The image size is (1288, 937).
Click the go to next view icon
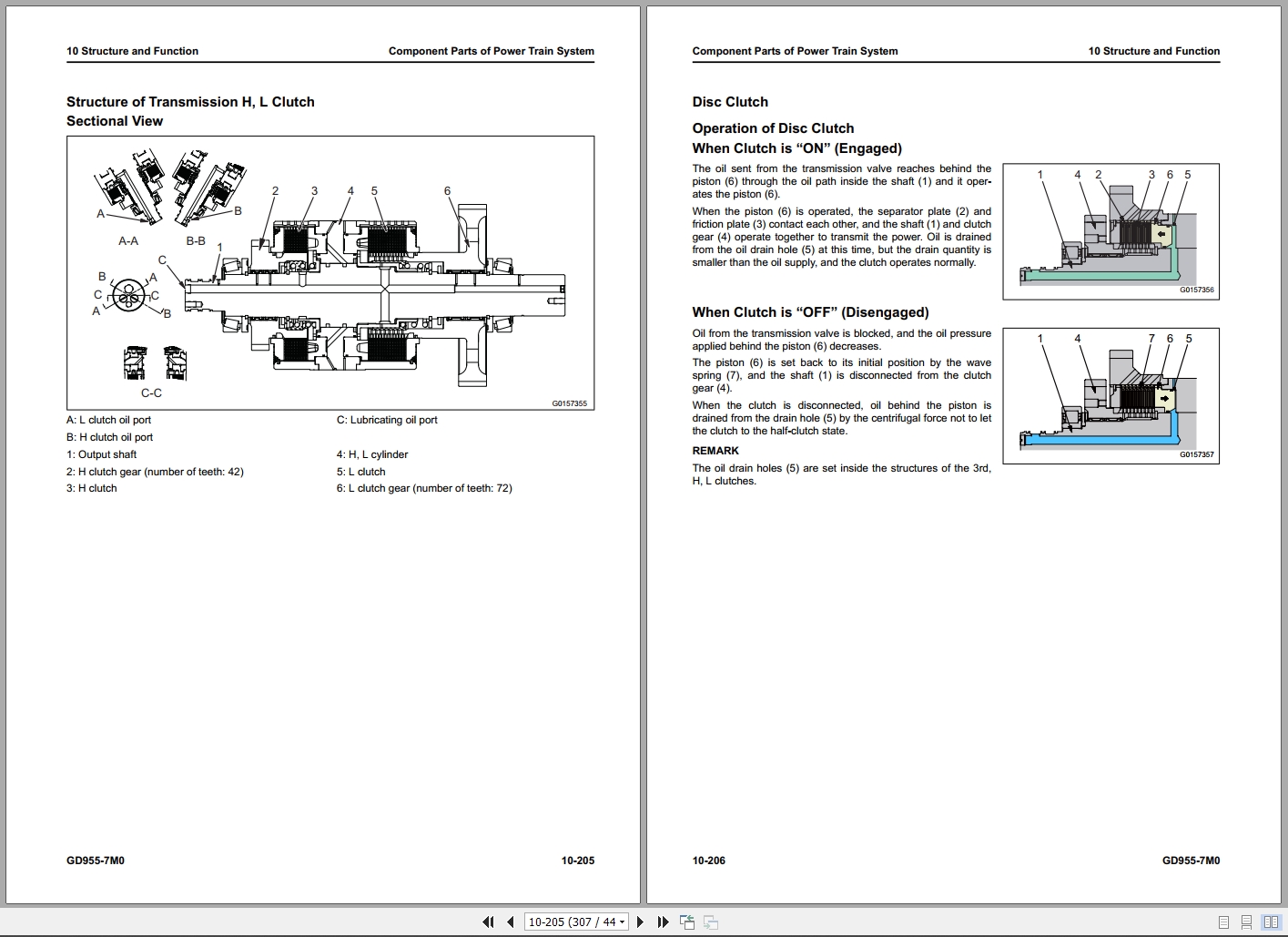[x=711, y=922]
